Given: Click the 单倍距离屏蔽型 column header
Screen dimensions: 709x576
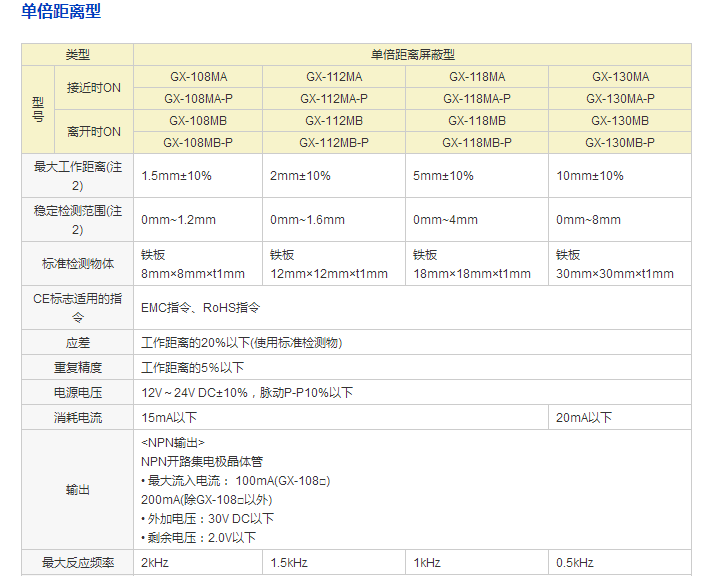Looking at the screenshot, I should 412,55.
